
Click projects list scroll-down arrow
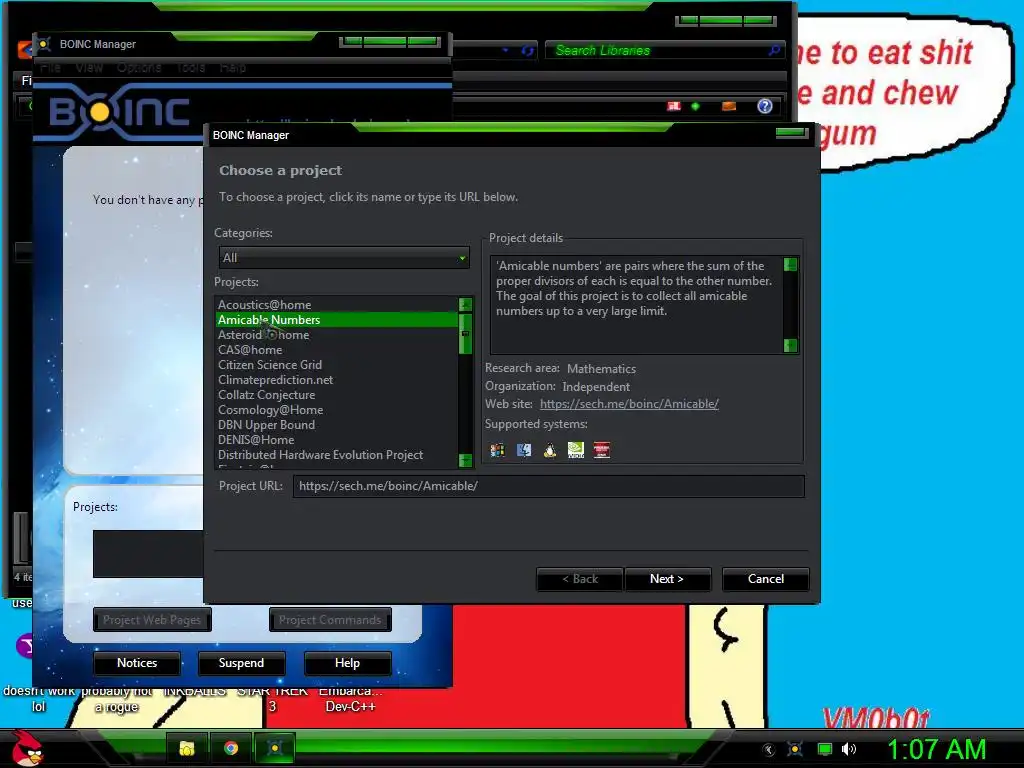pyautogui.click(x=466, y=460)
